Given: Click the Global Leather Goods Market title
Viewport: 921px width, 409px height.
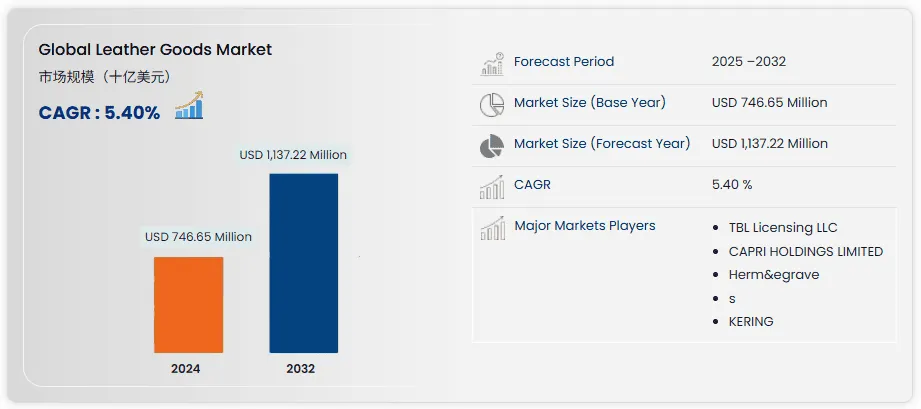Looking at the screenshot, I should click(155, 49).
